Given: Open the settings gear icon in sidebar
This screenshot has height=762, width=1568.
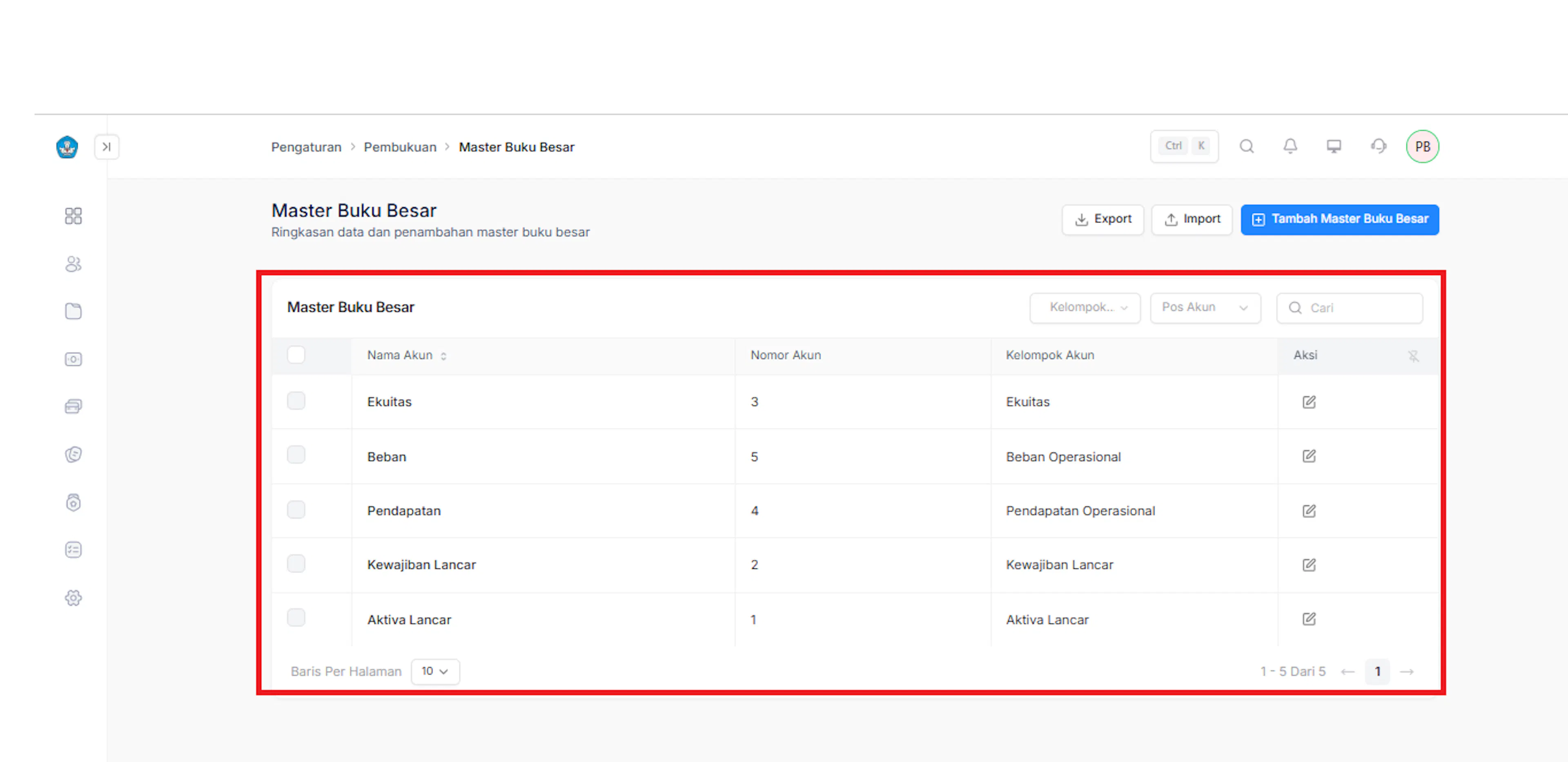Looking at the screenshot, I should click(73, 598).
